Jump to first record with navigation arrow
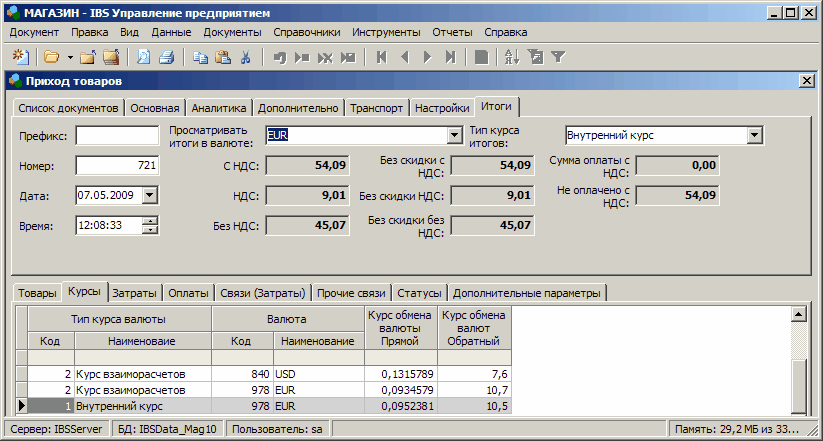Viewport: 823px width, 441px height. pyautogui.click(x=381, y=57)
